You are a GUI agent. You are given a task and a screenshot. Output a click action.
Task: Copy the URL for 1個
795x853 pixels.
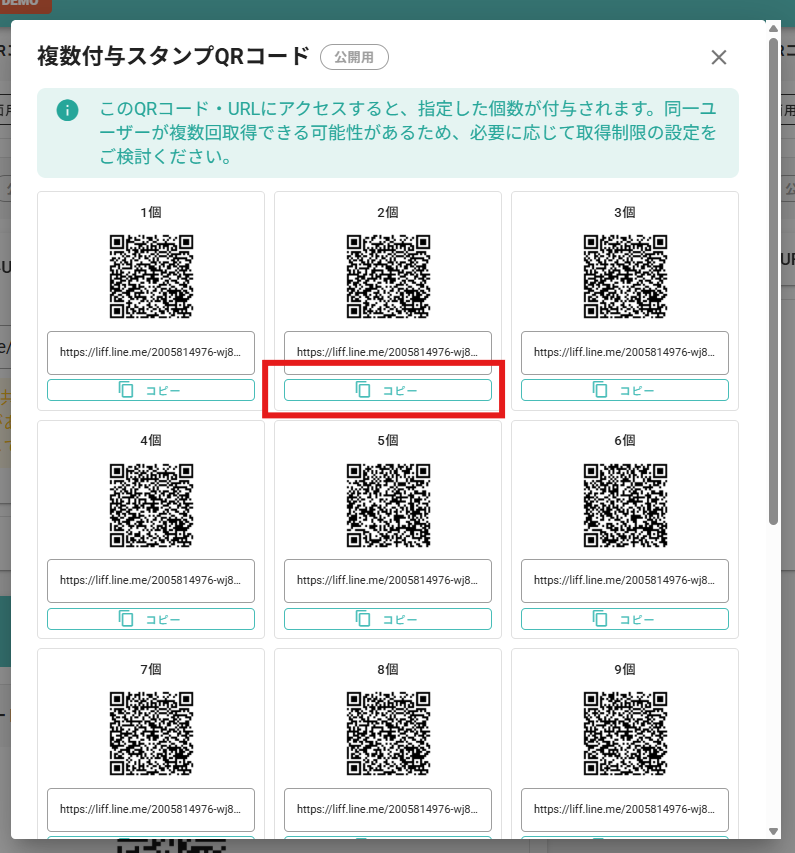(151, 390)
